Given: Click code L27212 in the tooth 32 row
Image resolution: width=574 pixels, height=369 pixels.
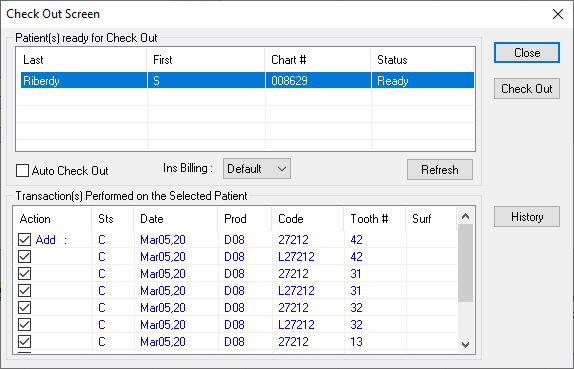Looking at the screenshot, I should pos(296,325).
